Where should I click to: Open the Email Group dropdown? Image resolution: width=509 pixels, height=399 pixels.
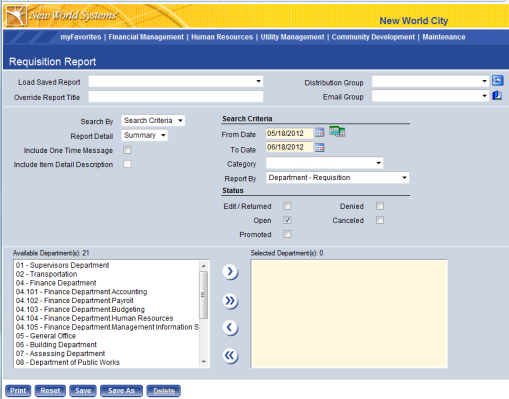pyautogui.click(x=431, y=96)
